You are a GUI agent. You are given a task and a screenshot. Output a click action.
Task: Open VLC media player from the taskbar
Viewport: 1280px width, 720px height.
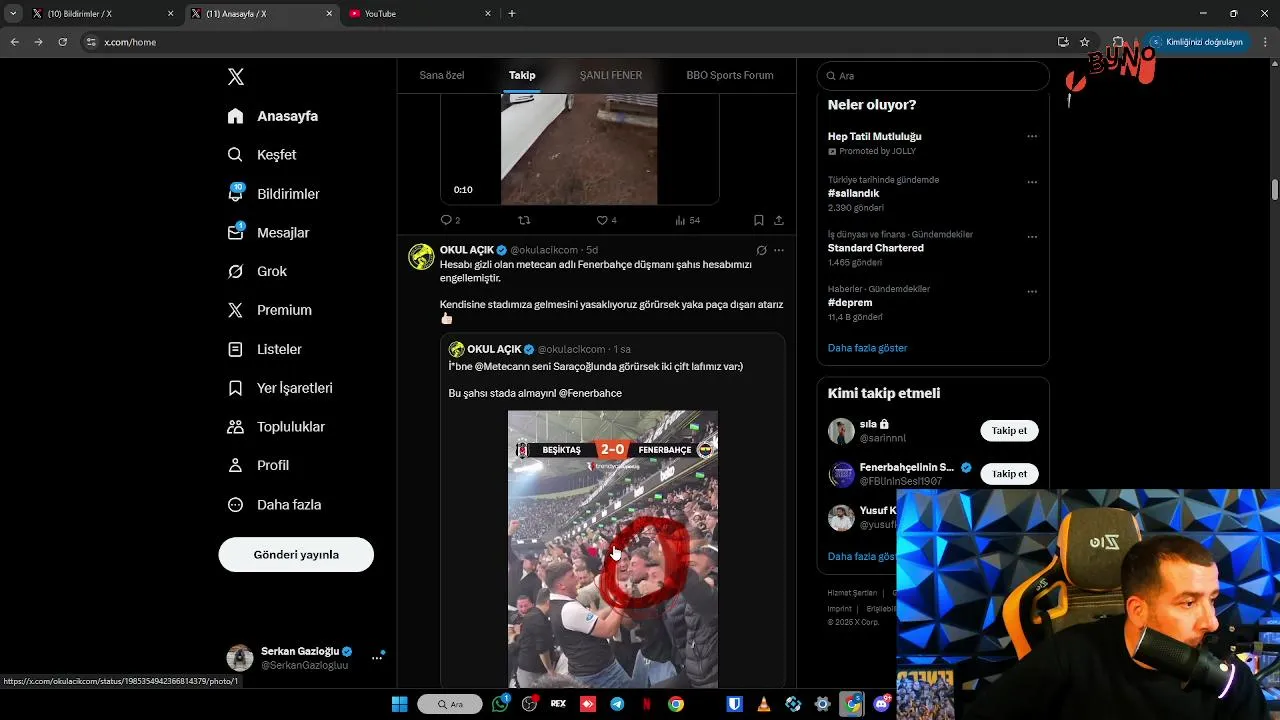pos(764,704)
